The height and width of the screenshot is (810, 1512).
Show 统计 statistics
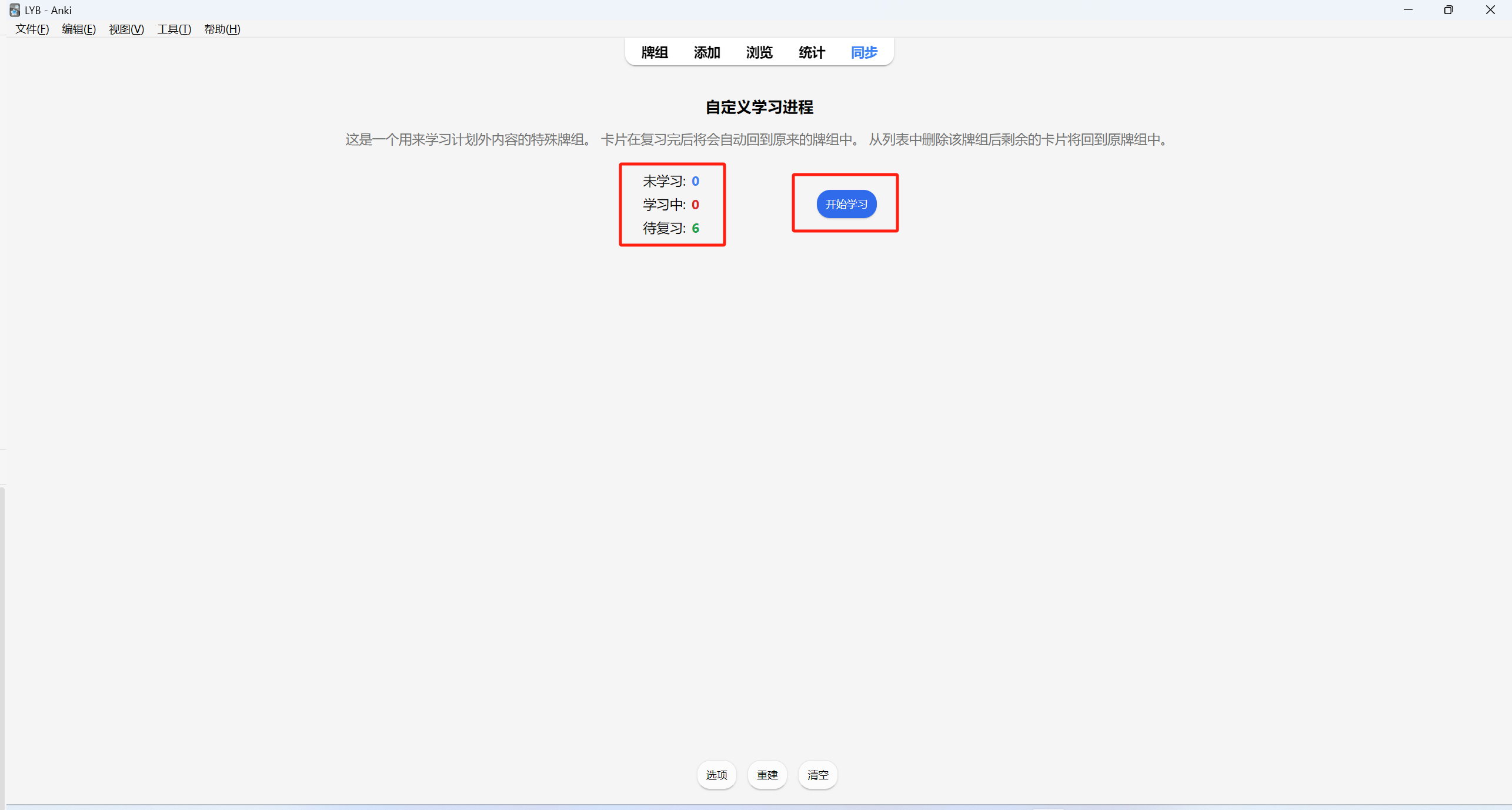click(x=812, y=52)
